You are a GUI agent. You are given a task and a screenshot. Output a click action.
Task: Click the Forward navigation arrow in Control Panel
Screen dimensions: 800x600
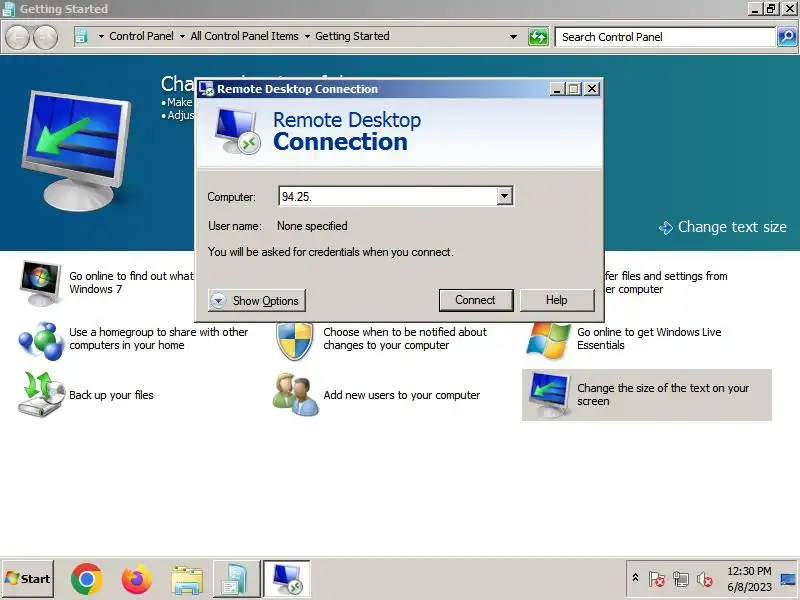(x=45, y=37)
